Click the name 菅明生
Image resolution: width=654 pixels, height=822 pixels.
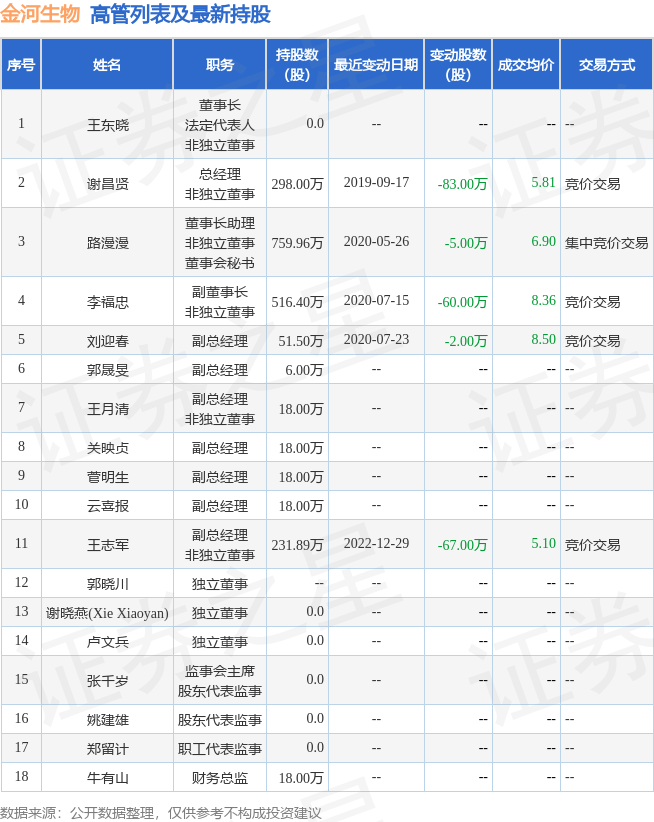tap(107, 477)
